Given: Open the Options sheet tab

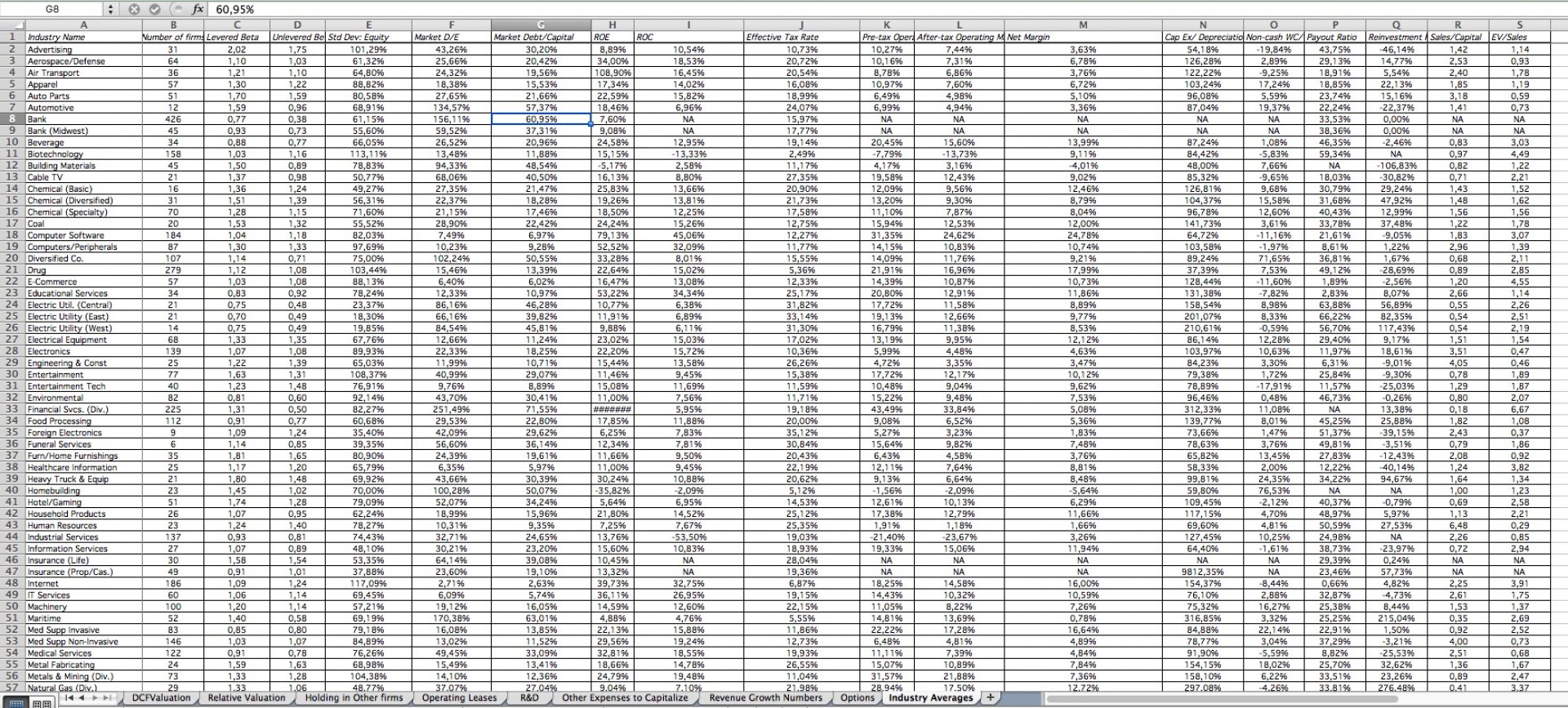Looking at the screenshot, I should (x=857, y=698).
